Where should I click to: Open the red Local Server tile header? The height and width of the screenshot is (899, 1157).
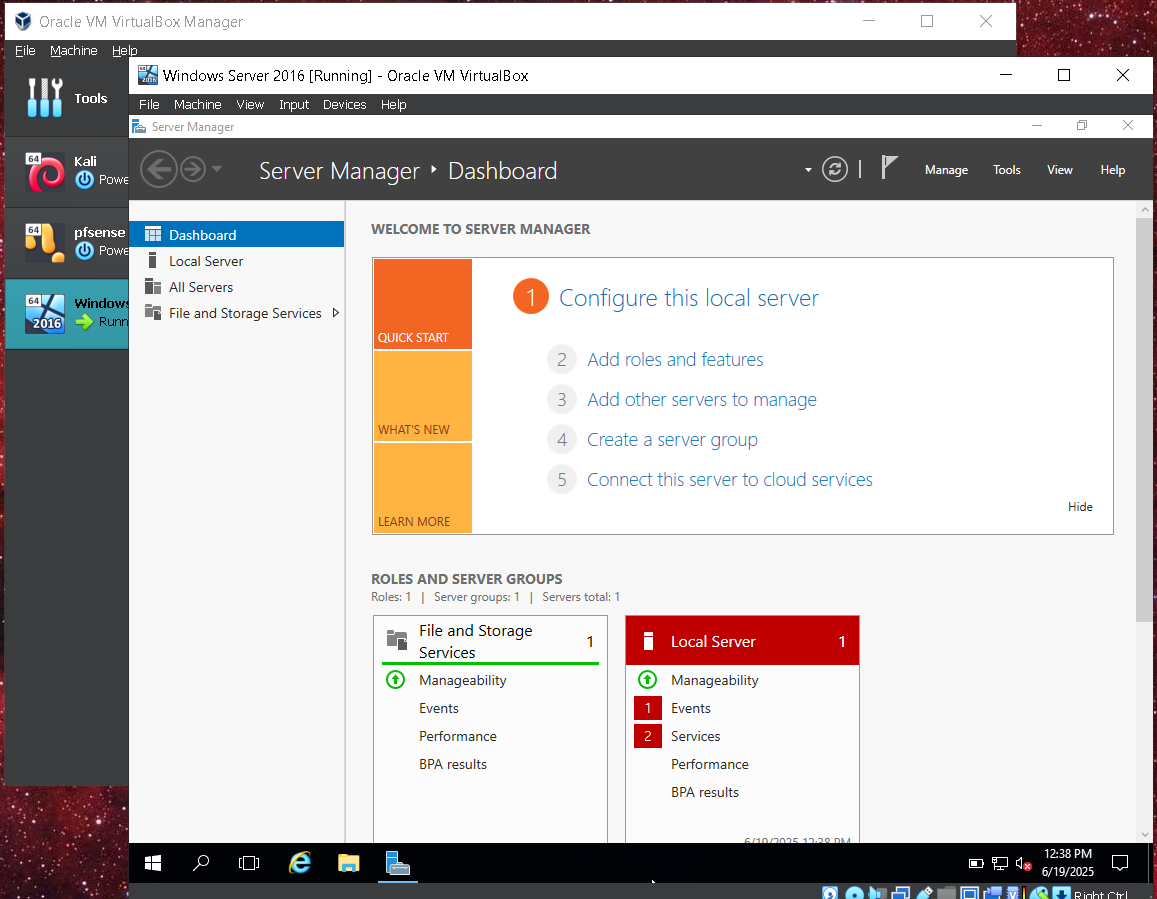742,641
